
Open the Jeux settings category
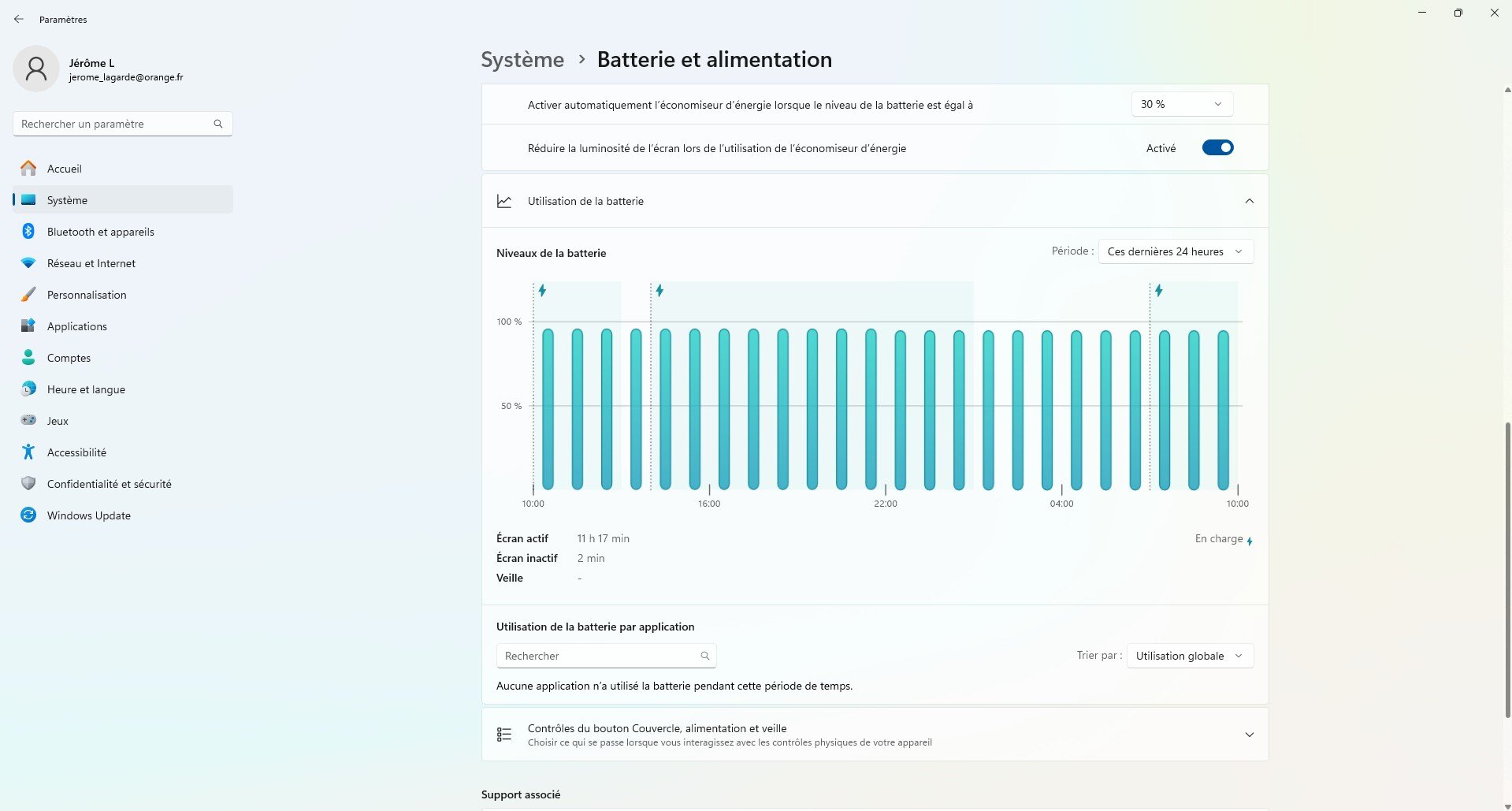coord(58,421)
